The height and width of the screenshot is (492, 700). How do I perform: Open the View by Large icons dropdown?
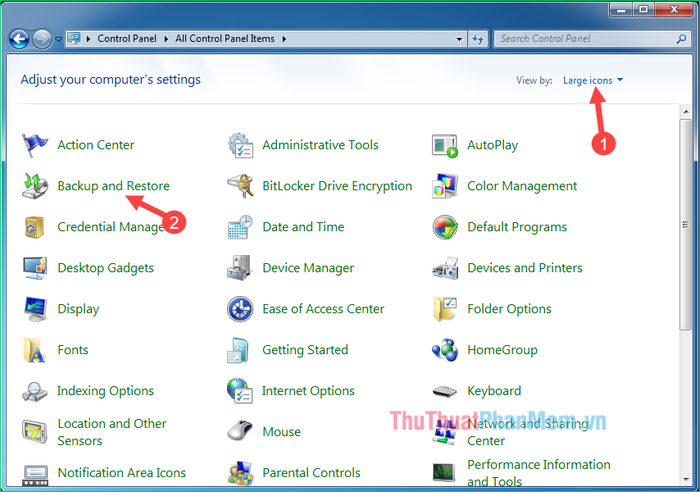pyautogui.click(x=592, y=80)
